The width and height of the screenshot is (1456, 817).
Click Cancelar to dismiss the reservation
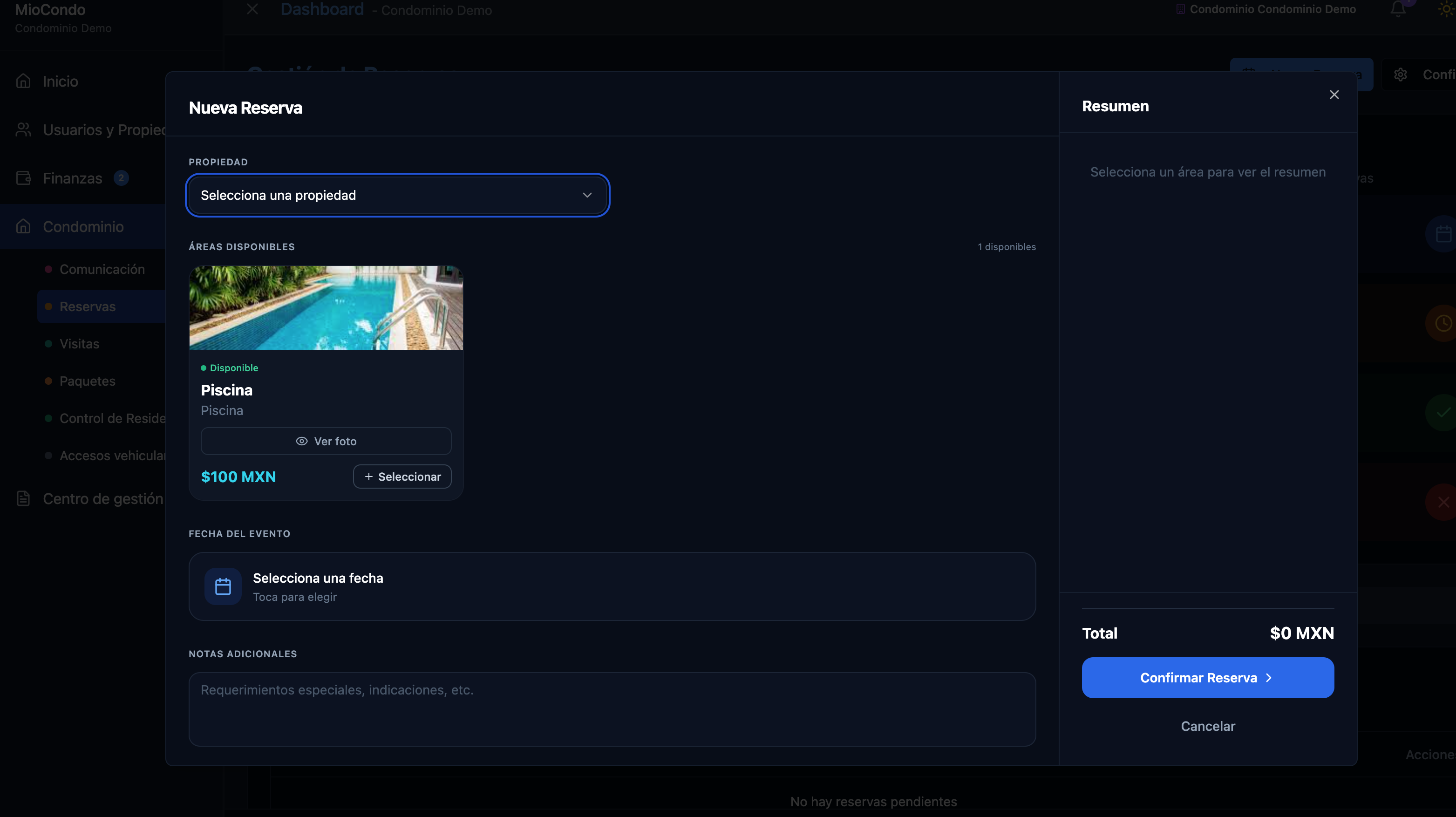pos(1207,726)
